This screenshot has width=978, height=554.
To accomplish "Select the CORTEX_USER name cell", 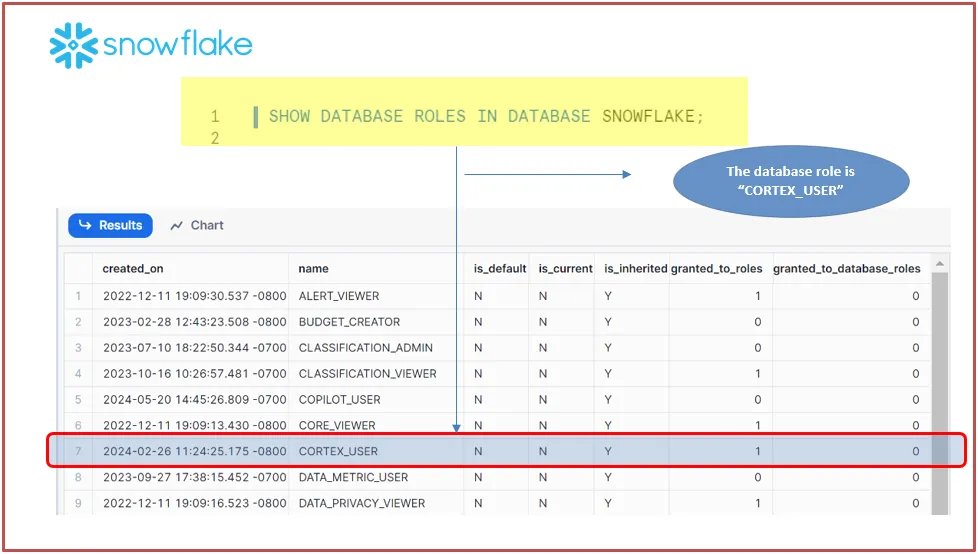I will [338, 452].
